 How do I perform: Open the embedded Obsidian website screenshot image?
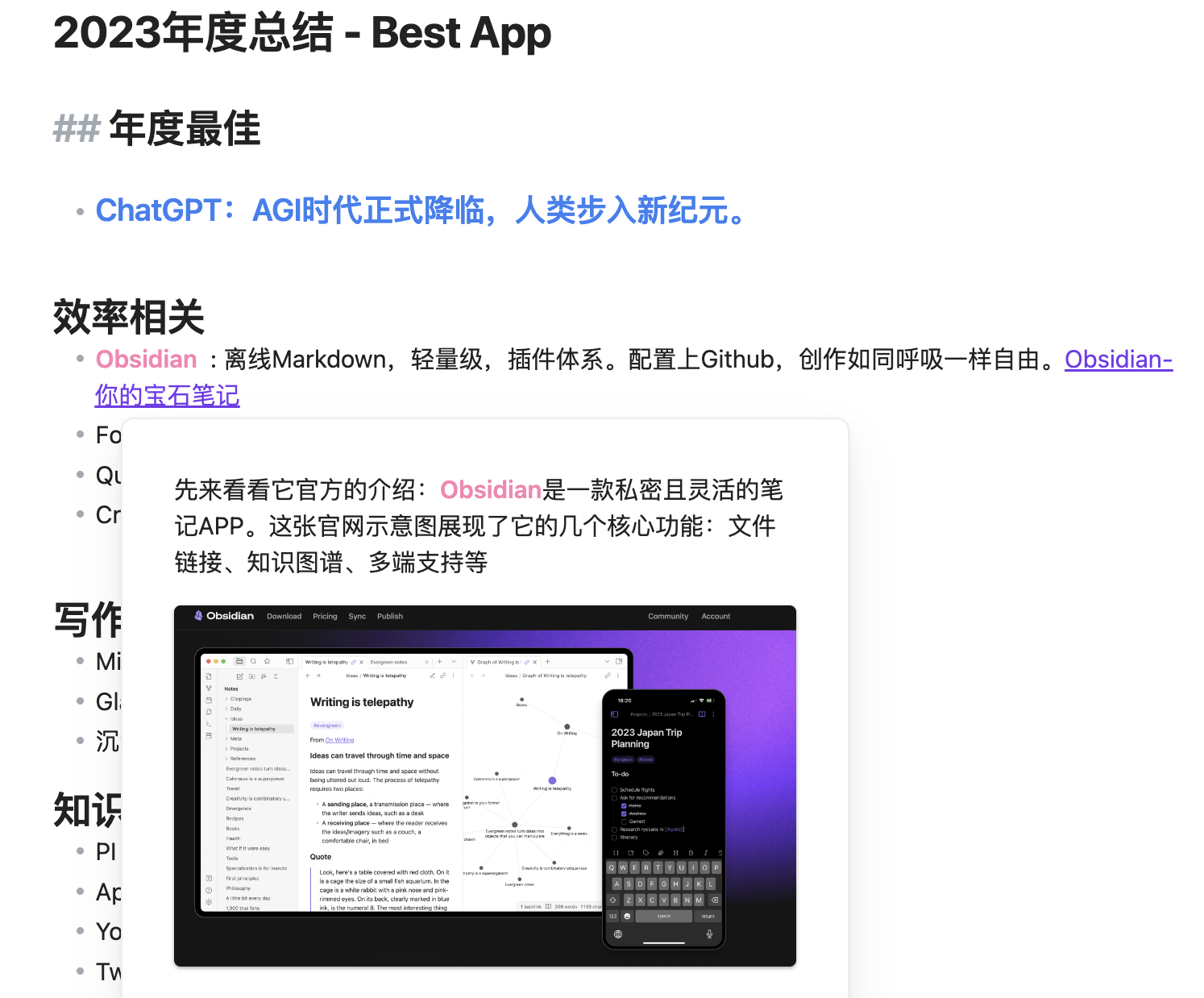click(485, 786)
